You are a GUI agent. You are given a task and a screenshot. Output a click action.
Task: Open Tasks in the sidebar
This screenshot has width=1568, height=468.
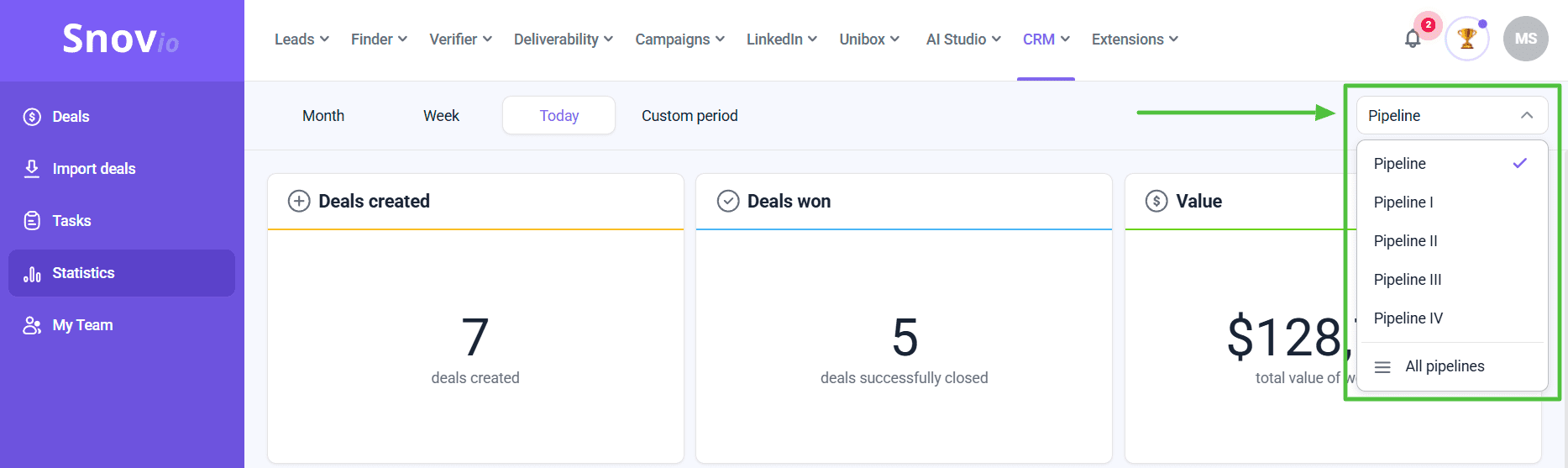pos(71,221)
